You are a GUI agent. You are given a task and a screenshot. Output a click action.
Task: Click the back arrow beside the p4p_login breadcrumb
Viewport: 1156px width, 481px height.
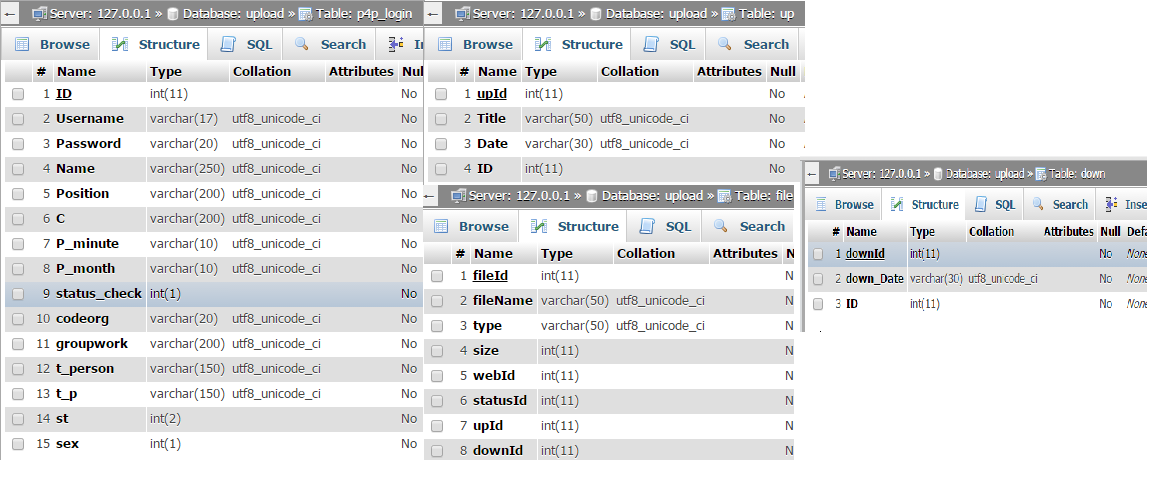tap(11, 14)
